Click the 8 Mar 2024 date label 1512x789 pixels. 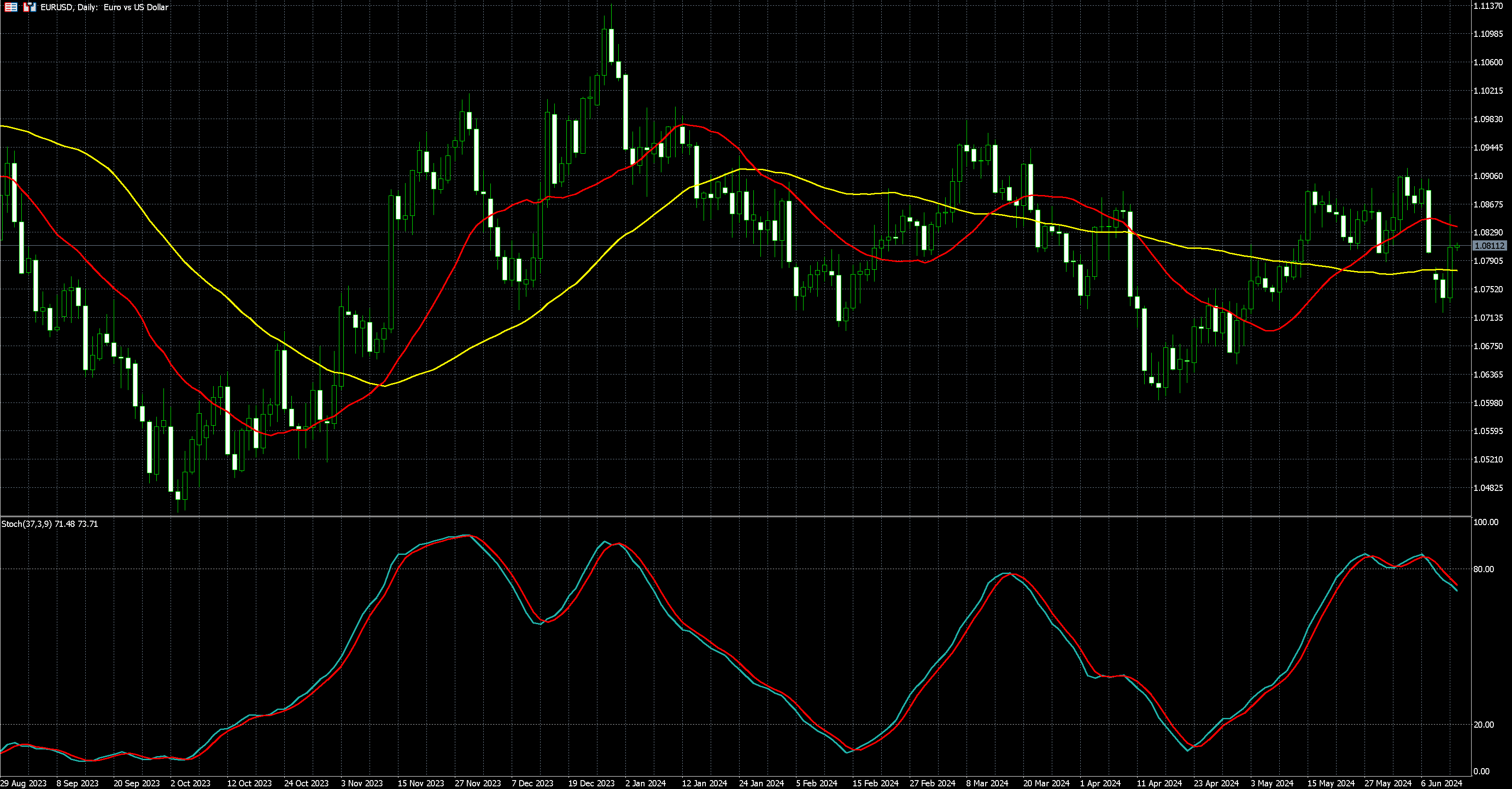(x=987, y=783)
